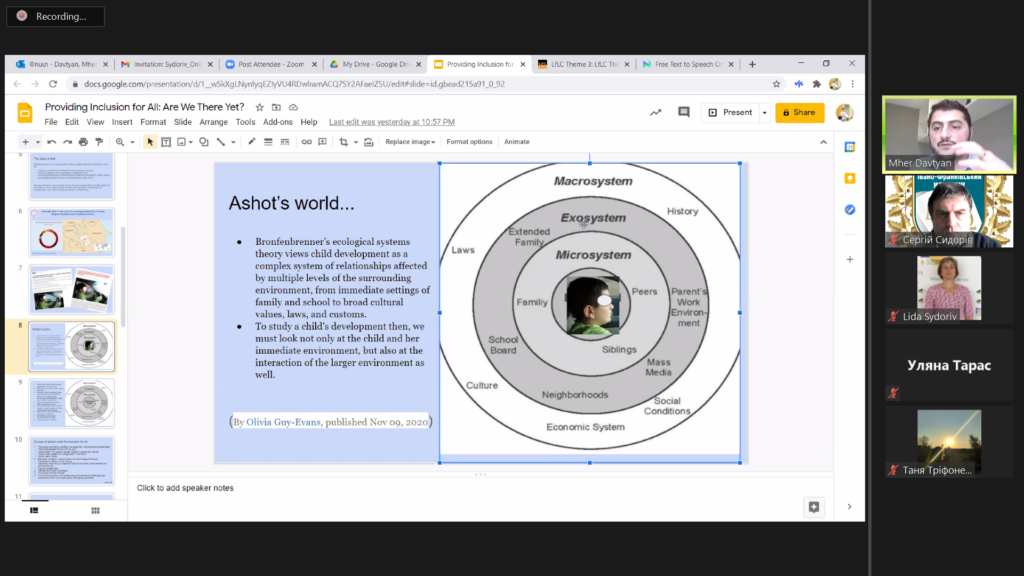The width and height of the screenshot is (1024, 576).
Task: Open Google Keep in side panel
Action: click(x=850, y=178)
